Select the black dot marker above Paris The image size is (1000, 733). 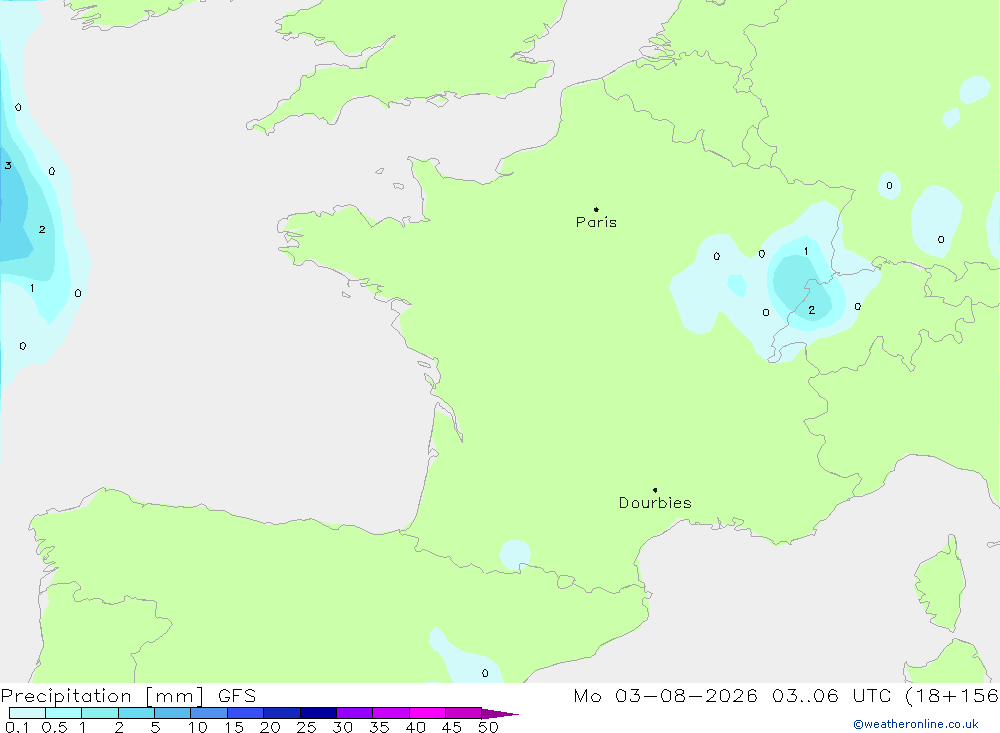click(x=596, y=209)
